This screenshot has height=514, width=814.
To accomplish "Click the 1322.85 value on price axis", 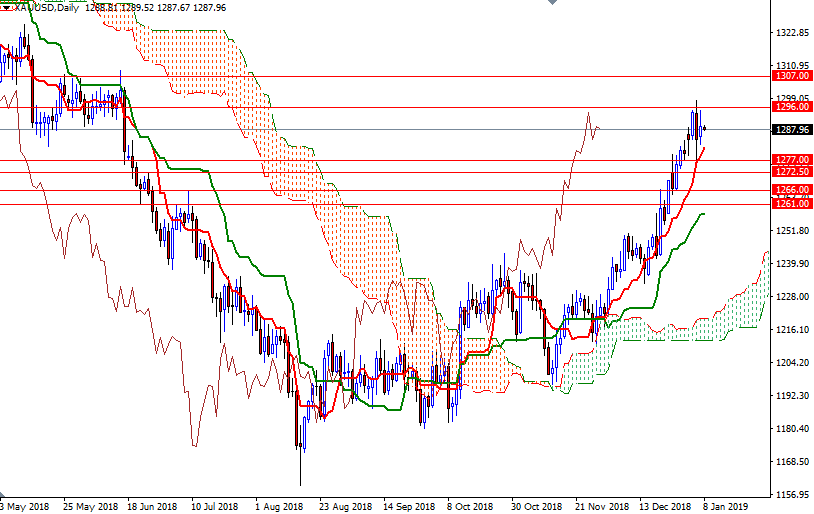I will (x=791, y=33).
